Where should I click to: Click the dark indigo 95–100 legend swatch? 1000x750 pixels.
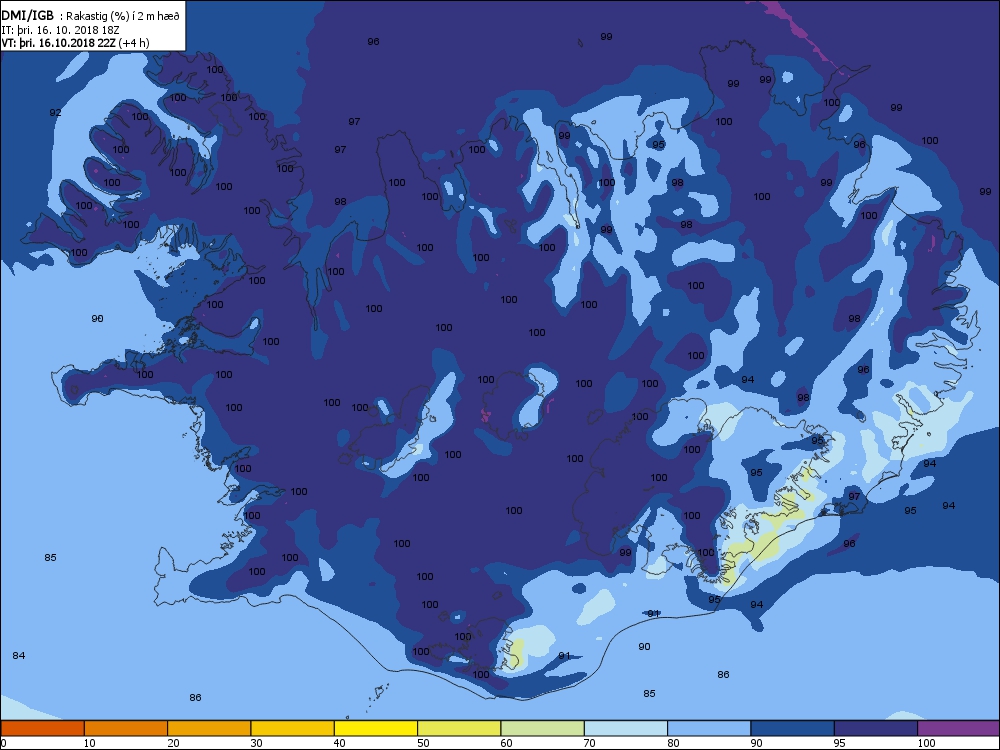(x=876, y=728)
